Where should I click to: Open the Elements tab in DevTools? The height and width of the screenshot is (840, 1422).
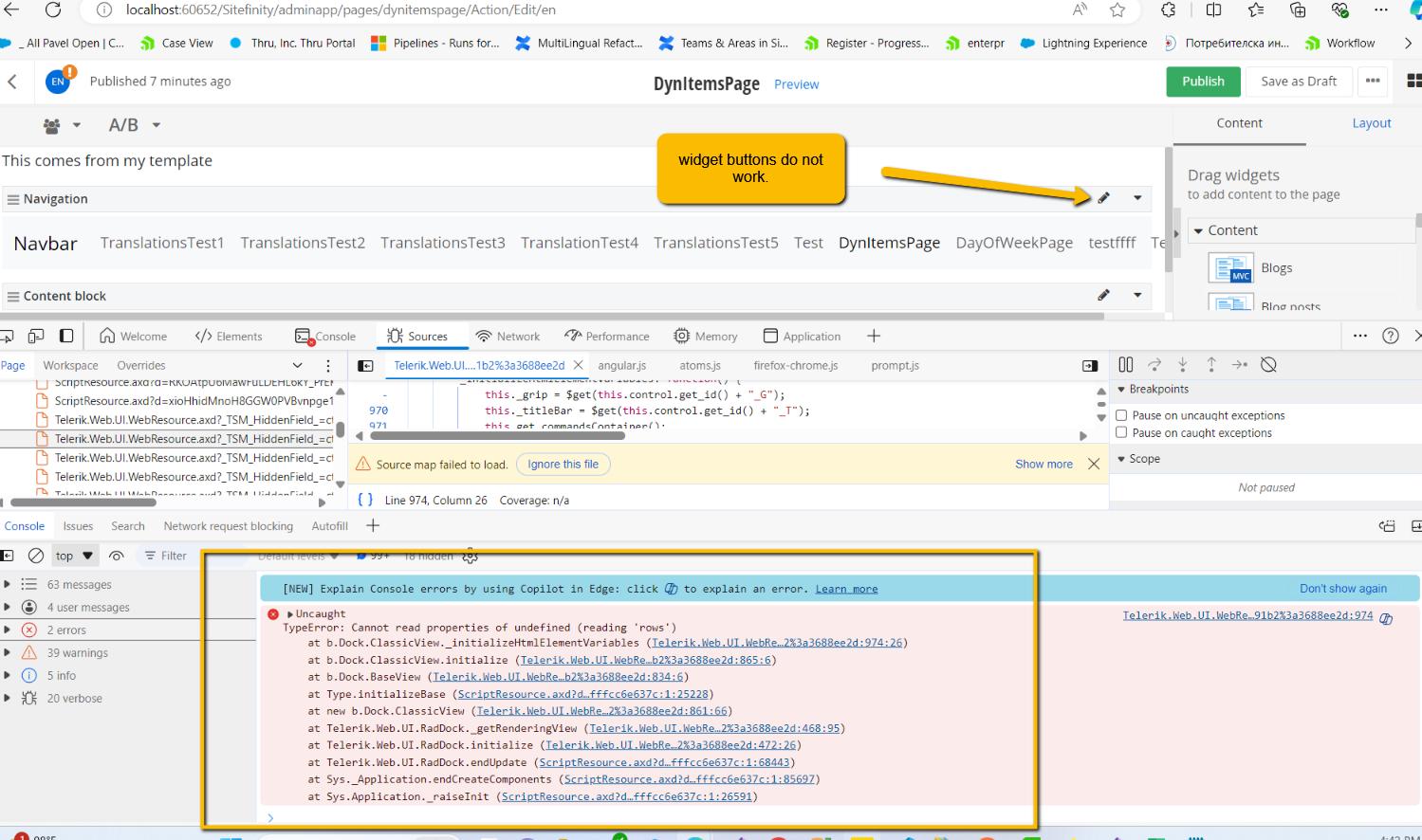[x=229, y=336]
